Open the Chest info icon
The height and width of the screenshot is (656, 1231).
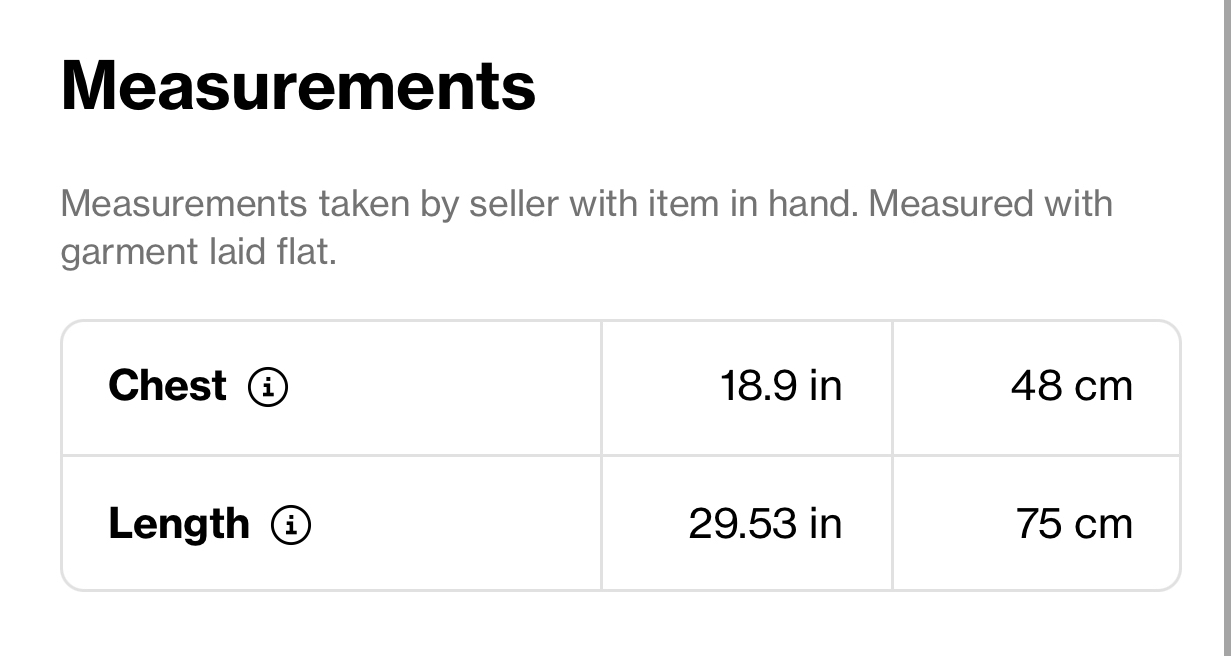267,386
